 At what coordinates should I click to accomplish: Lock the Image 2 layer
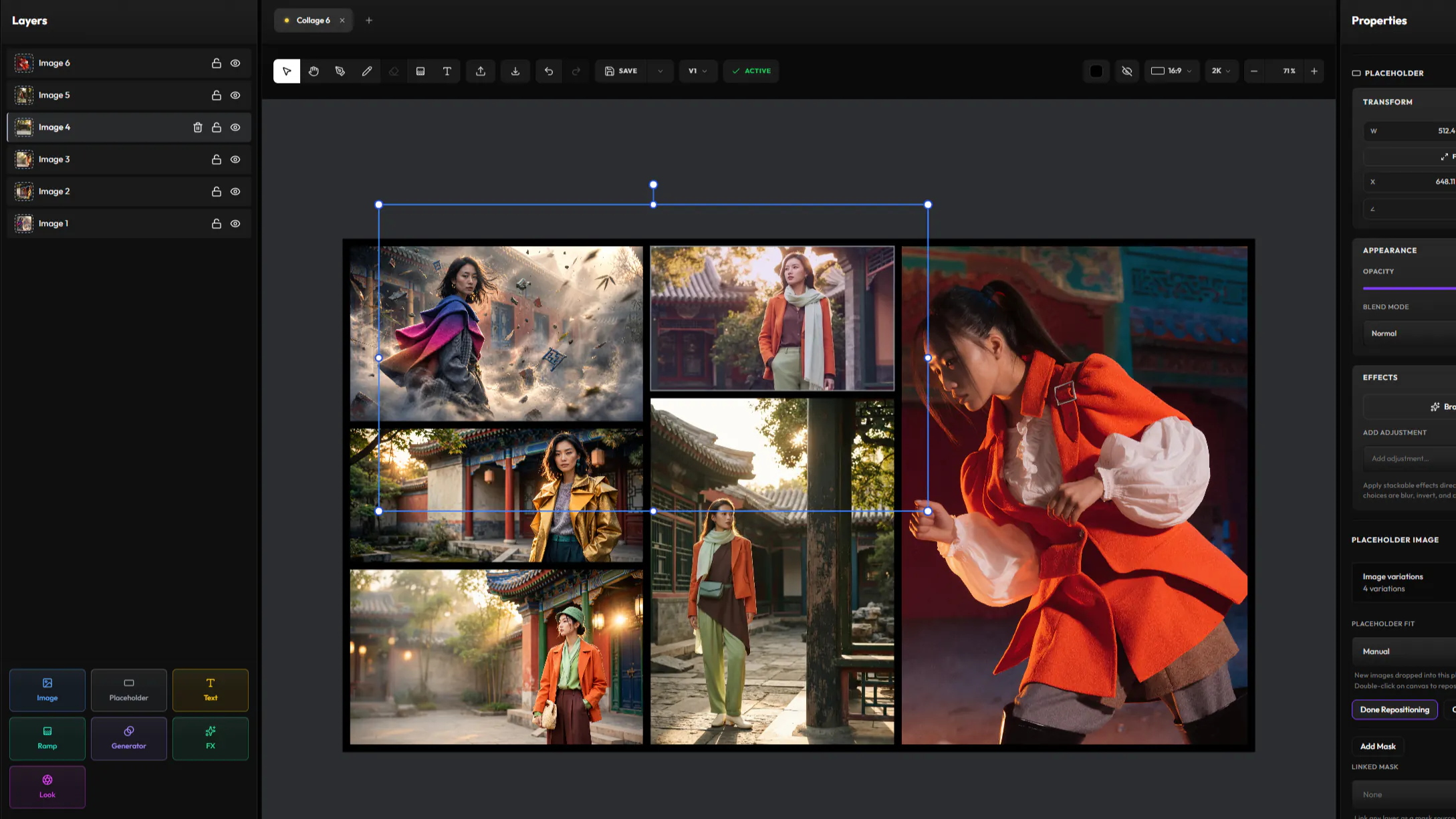click(x=217, y=191)
